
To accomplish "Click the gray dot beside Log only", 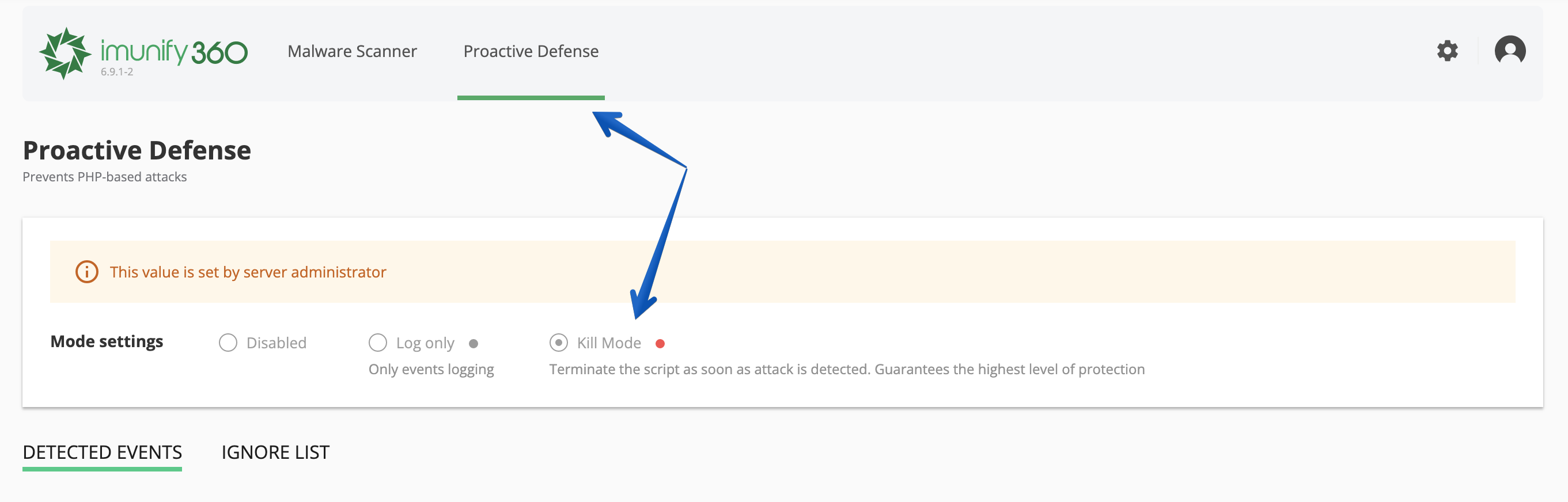I will 474,344.
